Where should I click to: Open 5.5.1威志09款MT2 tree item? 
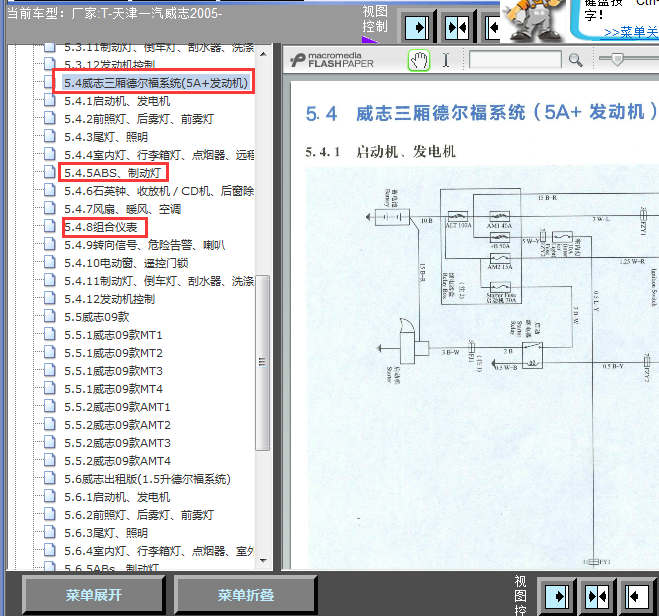(x=113, y=353)
